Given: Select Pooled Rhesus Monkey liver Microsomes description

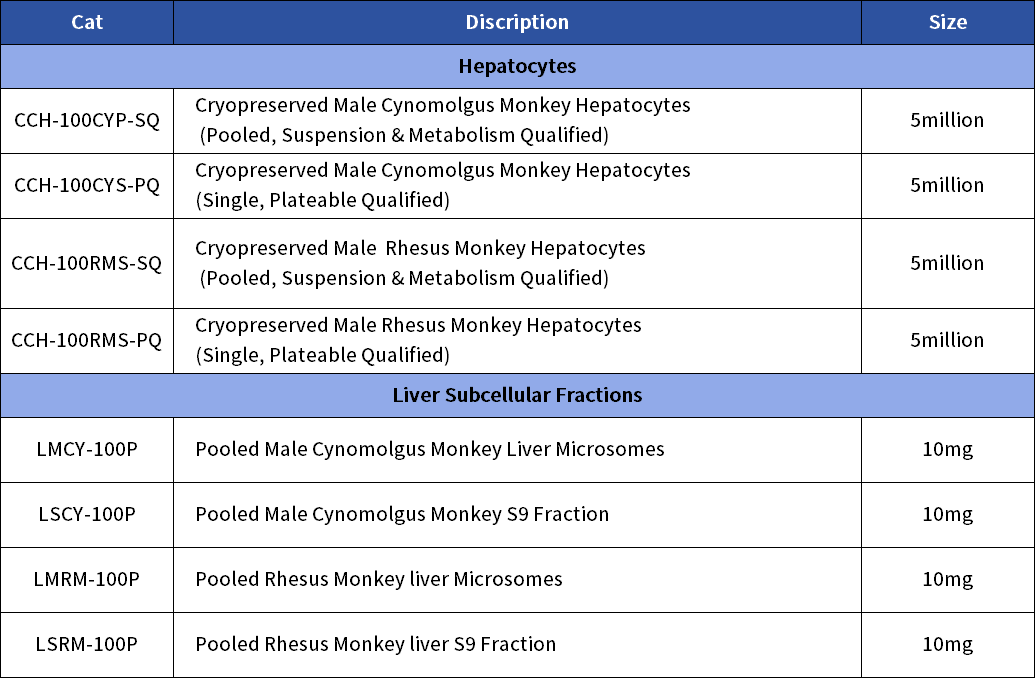Looking at the screenshot, I should (x=379, y=580).
